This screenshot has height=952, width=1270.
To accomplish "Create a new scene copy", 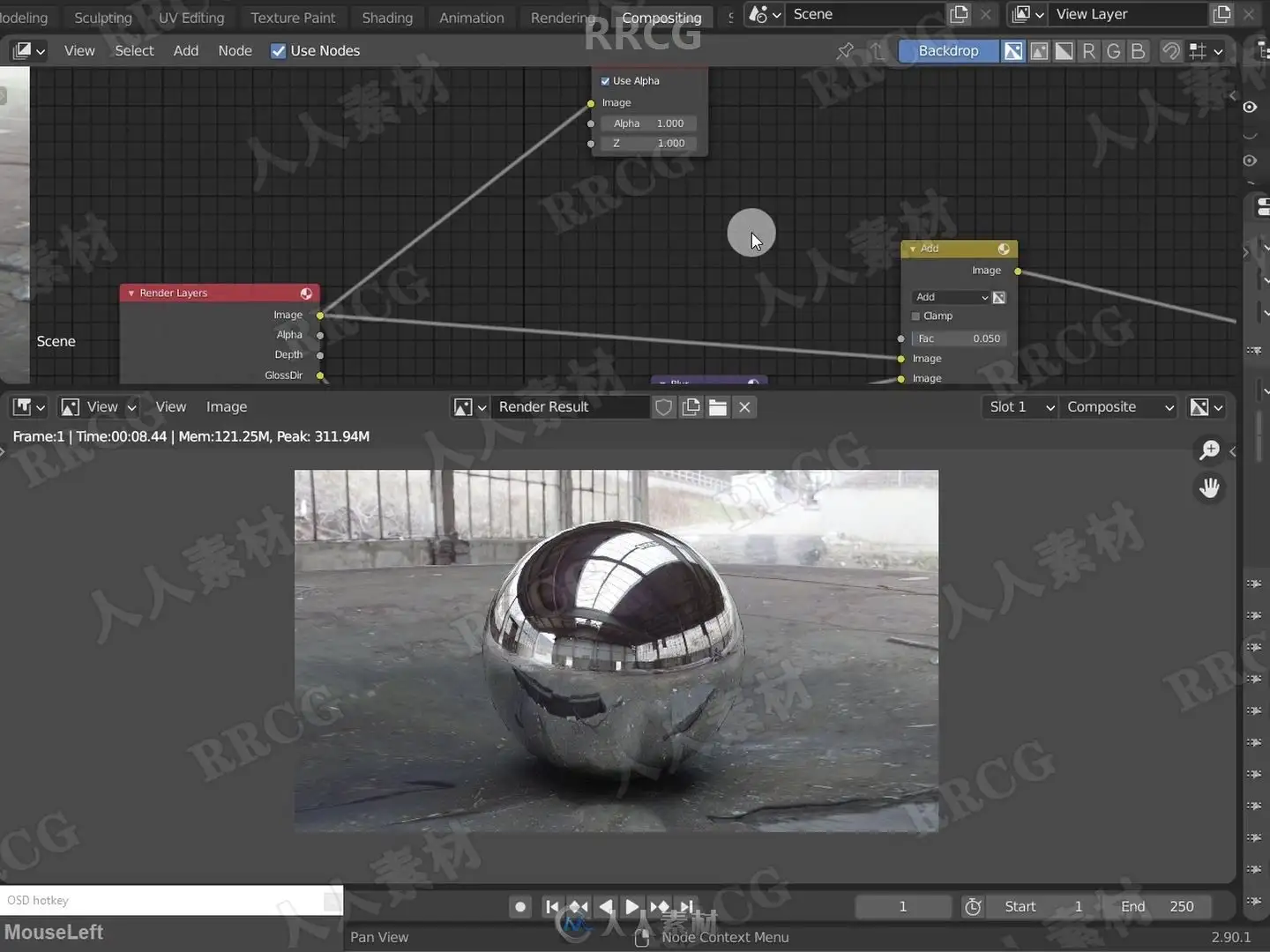I will tap(959, 14).
